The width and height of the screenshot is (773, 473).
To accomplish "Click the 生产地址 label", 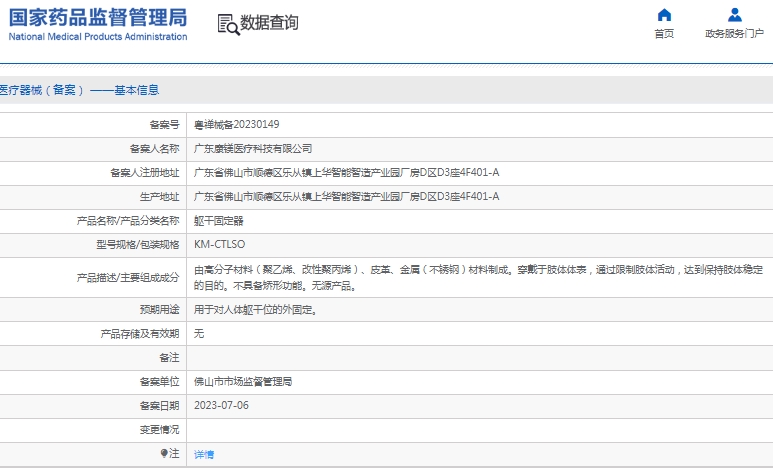I will pyautogui.click(x=160, y=197).
